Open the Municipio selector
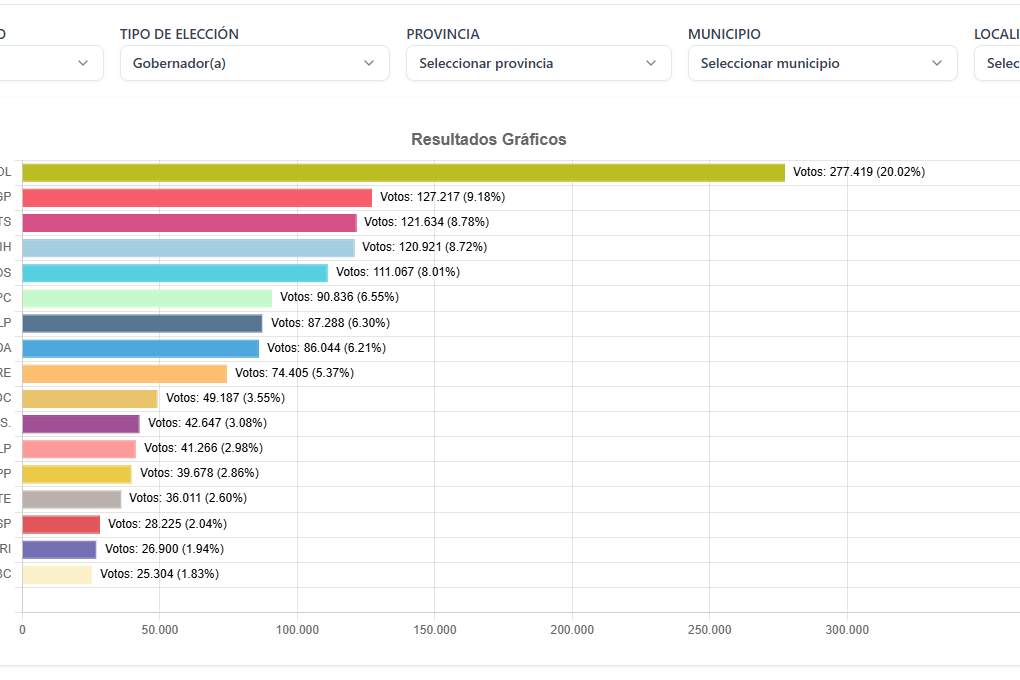 pos(822,63)
